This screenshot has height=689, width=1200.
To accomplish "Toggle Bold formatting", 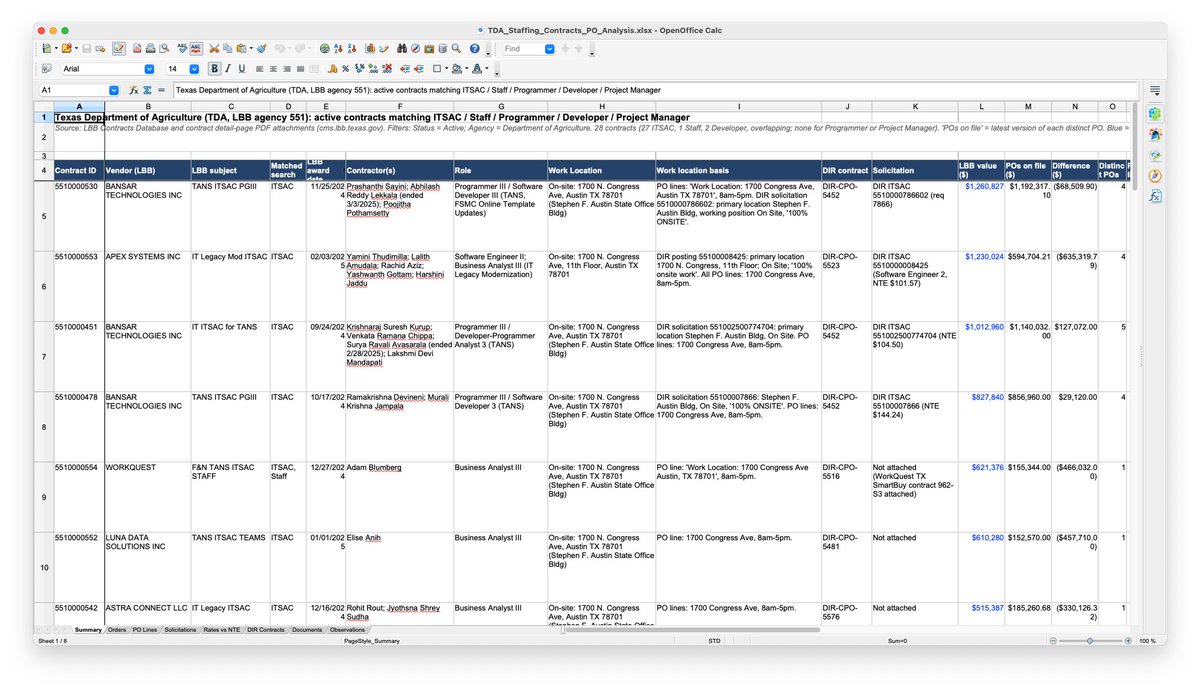I will (214, 68).
